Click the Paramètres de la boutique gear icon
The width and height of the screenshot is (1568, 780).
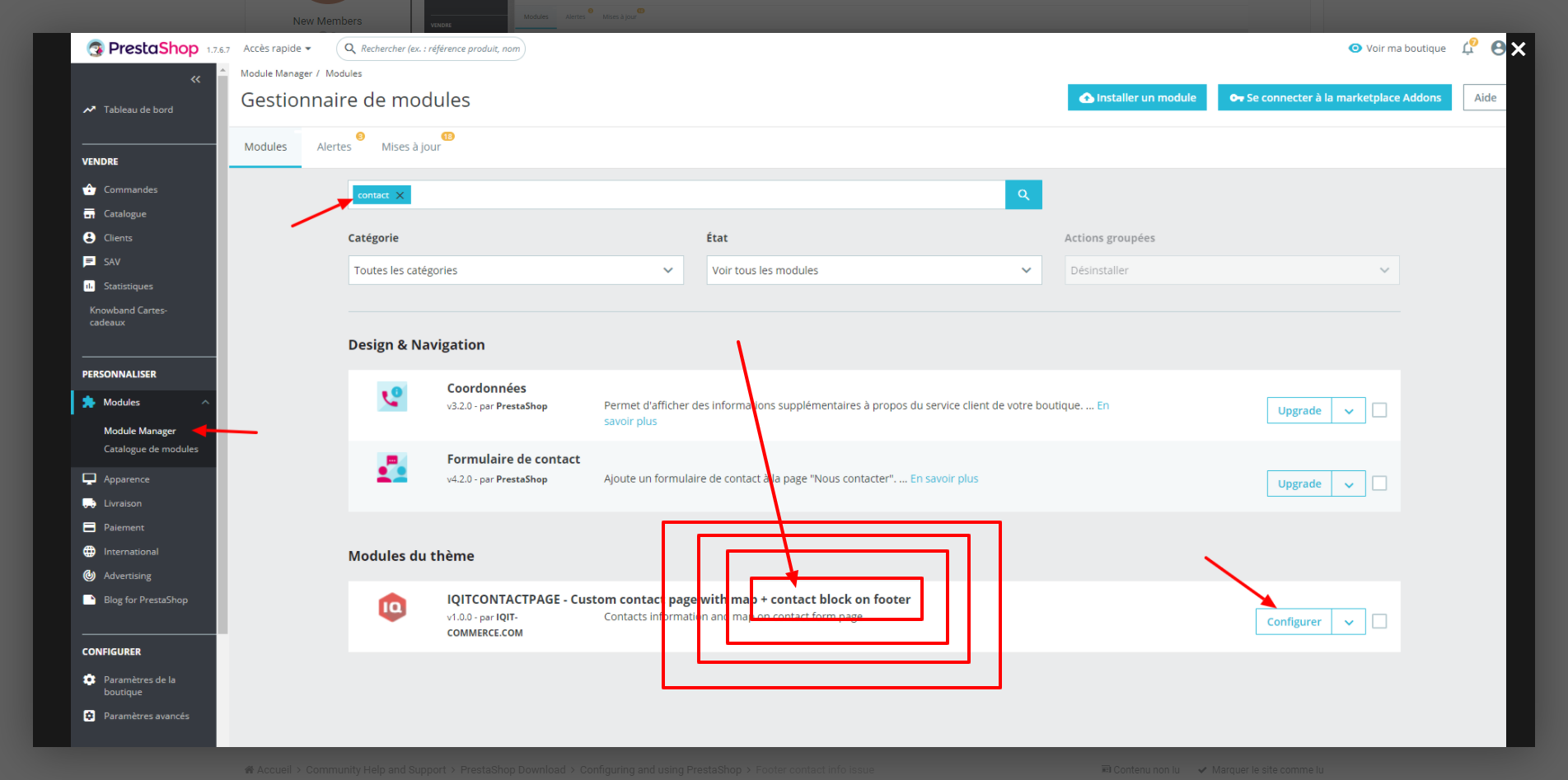tap(89, 680)
